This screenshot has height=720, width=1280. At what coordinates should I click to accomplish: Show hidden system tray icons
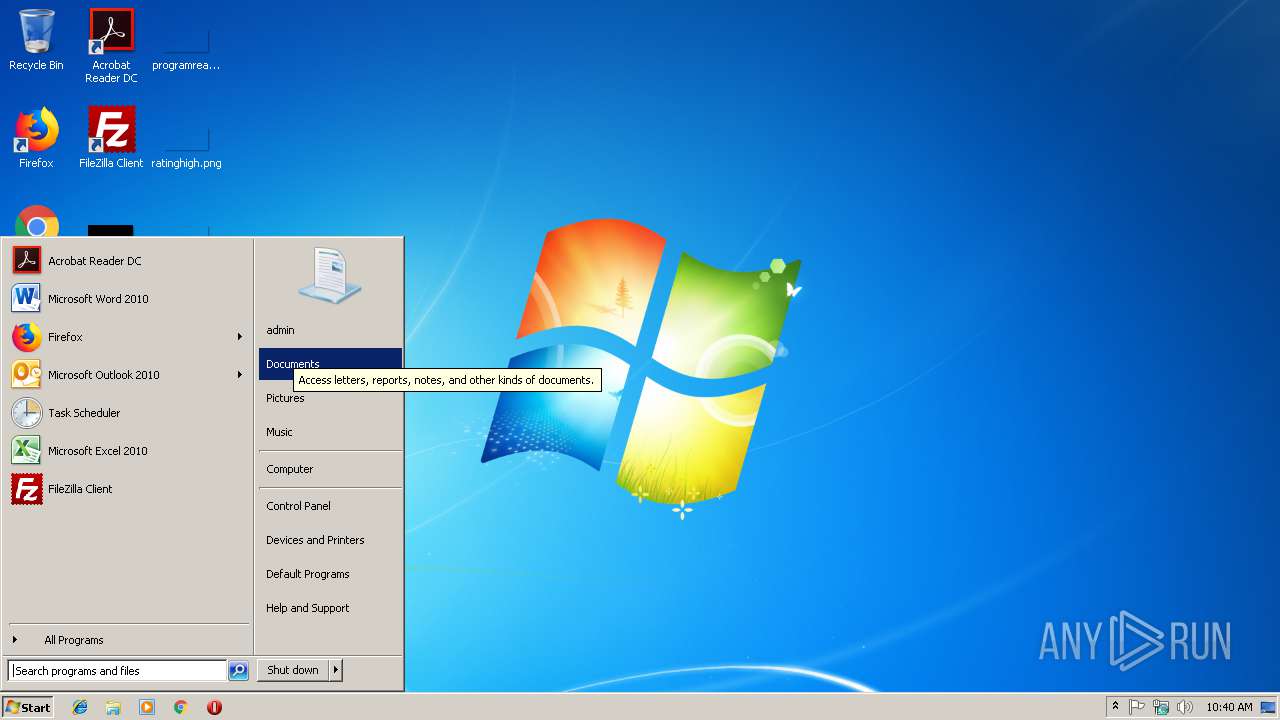[x=1116, y=707]
